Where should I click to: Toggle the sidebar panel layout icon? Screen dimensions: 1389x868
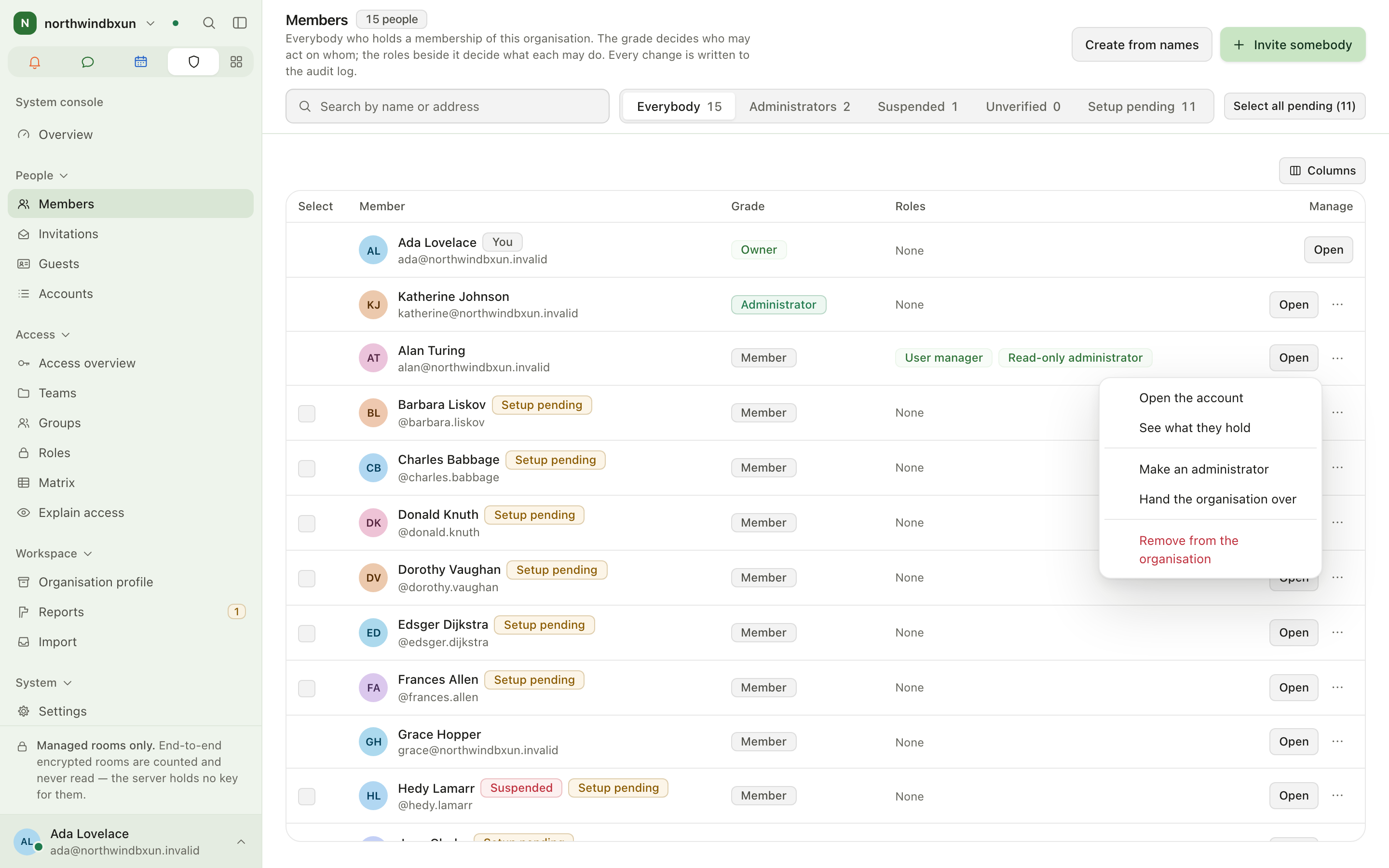coord(239,23)
